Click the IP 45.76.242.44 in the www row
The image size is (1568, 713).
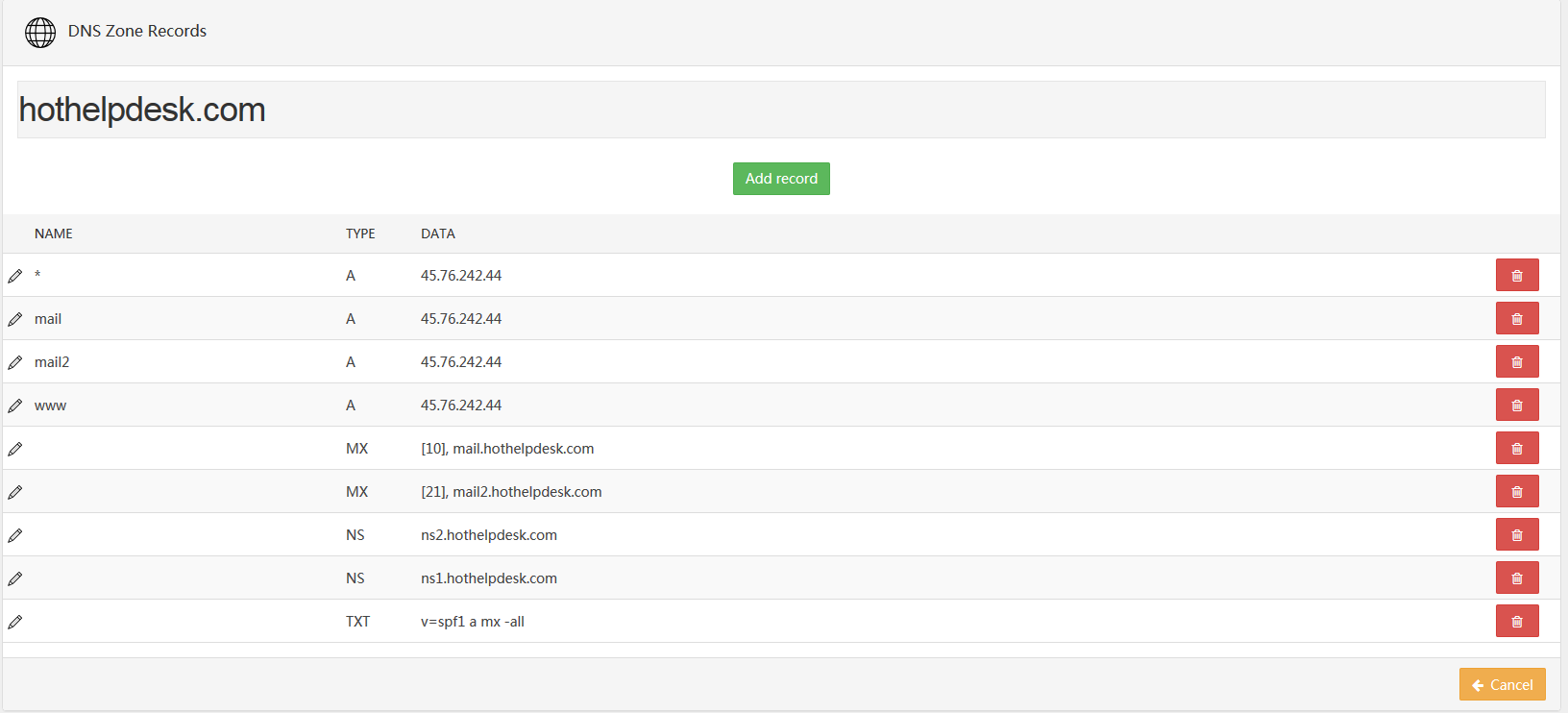tap(461, 406)
